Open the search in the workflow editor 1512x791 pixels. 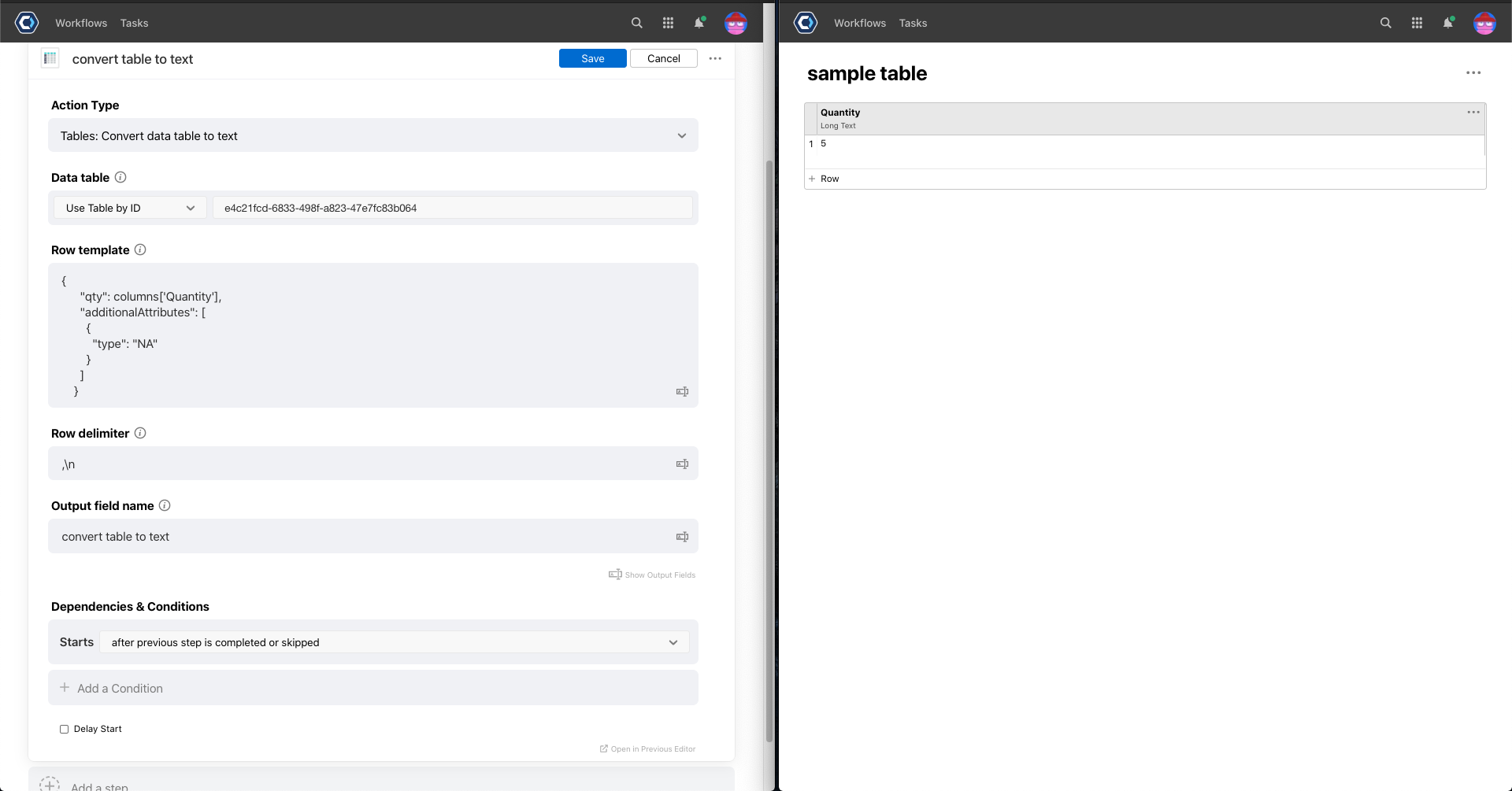tap(636, 23)
